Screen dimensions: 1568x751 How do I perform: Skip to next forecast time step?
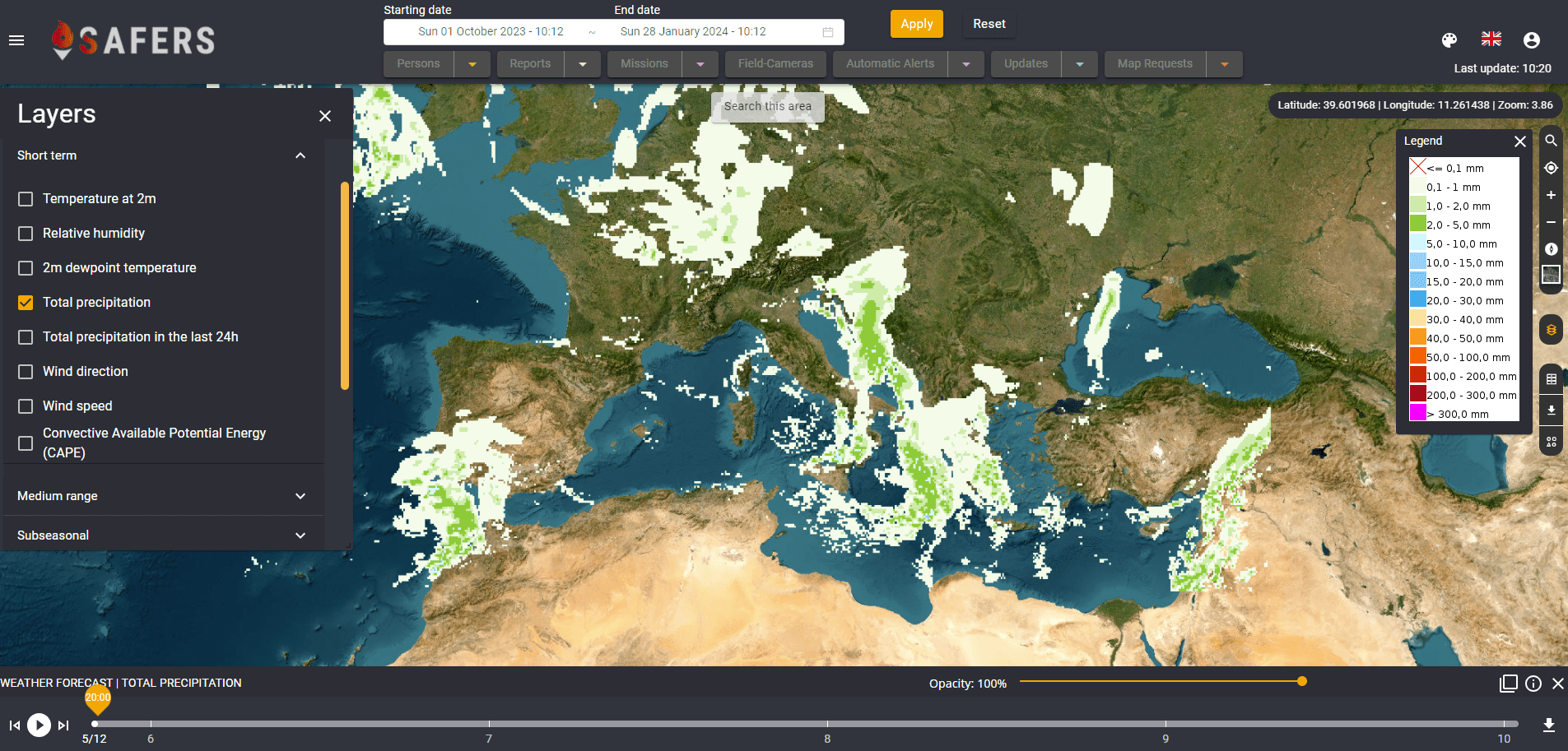click(x=63, y=725)
